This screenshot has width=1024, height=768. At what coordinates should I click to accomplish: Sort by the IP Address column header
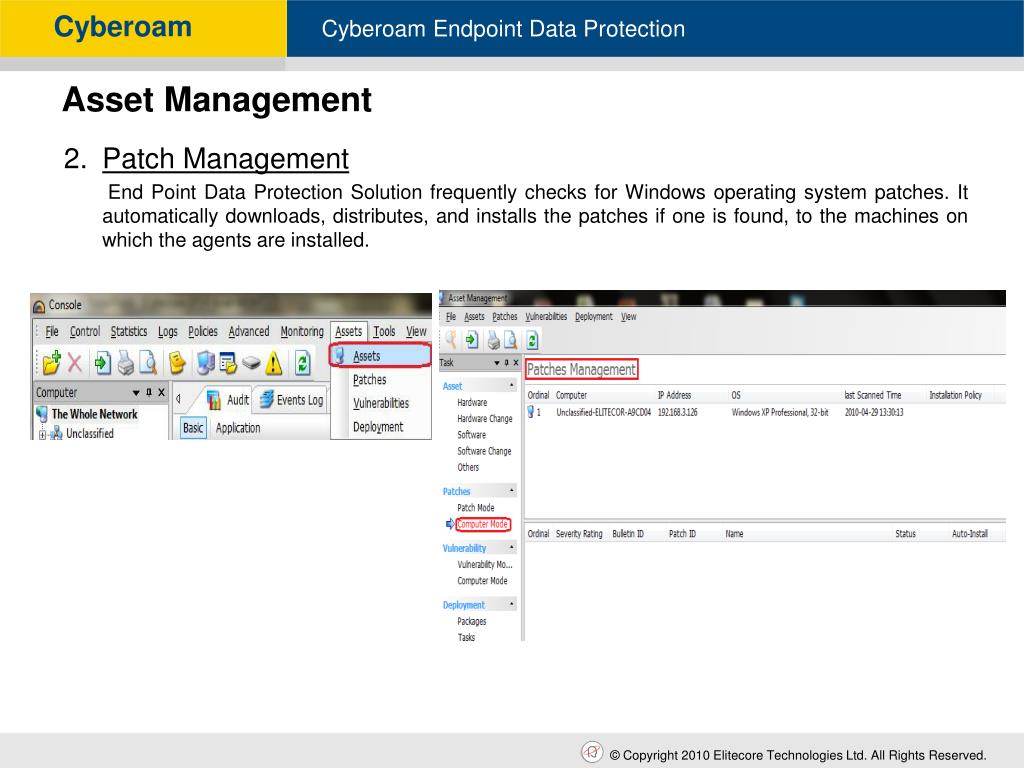pyautogui.click(x=674, y=395)
